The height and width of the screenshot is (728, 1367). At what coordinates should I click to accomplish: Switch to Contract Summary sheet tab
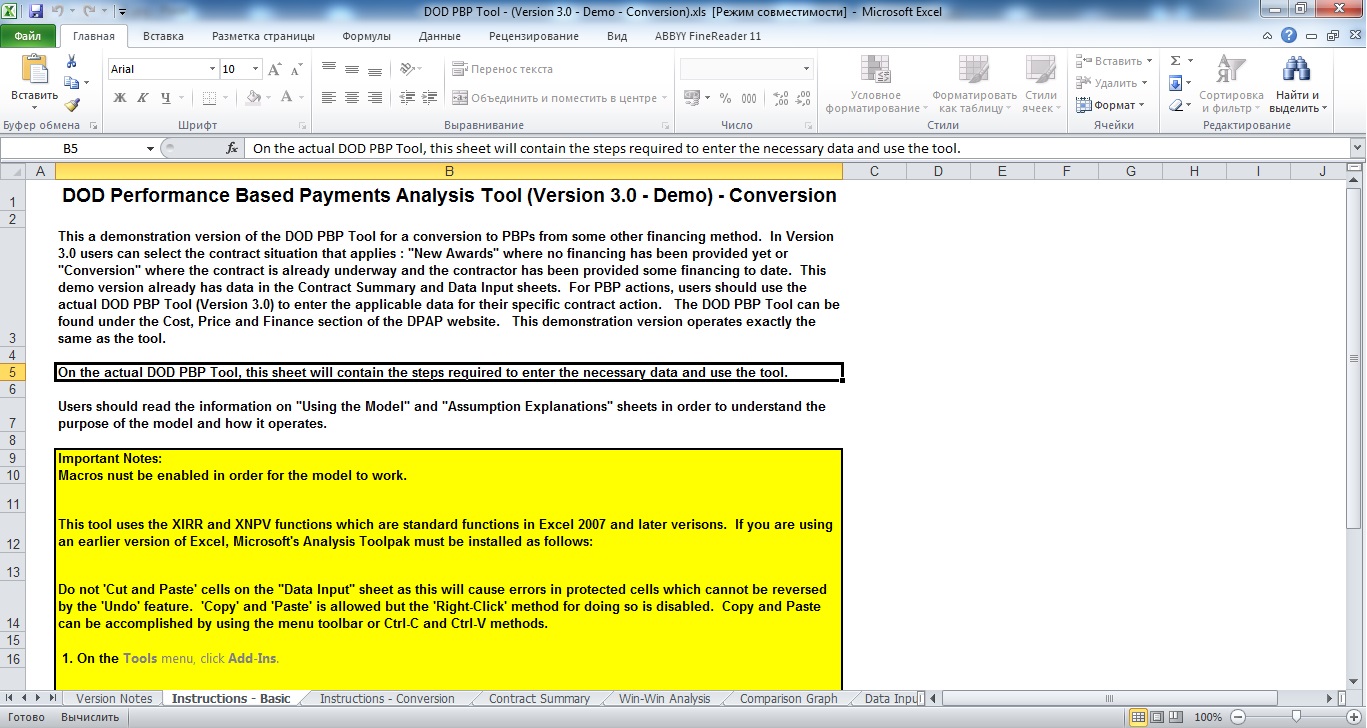[x=539, y=699]
